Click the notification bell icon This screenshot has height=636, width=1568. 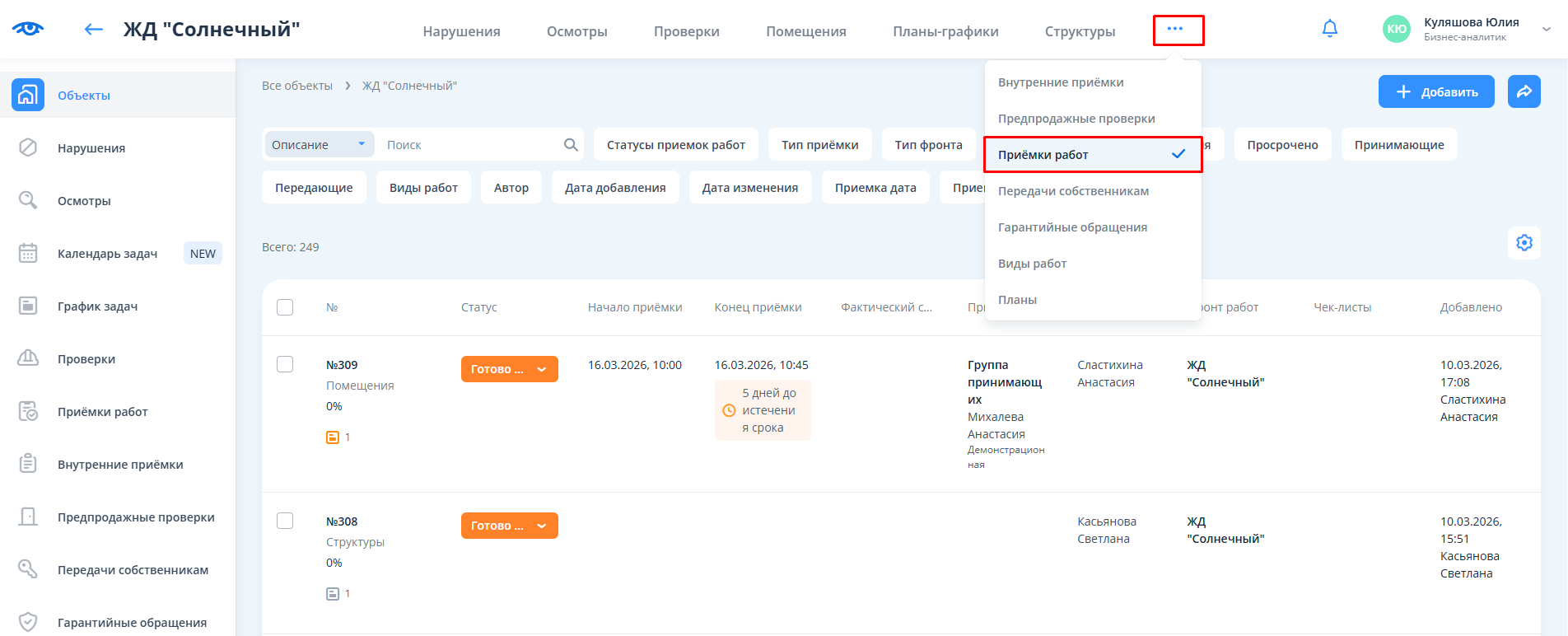(1329, 29)
